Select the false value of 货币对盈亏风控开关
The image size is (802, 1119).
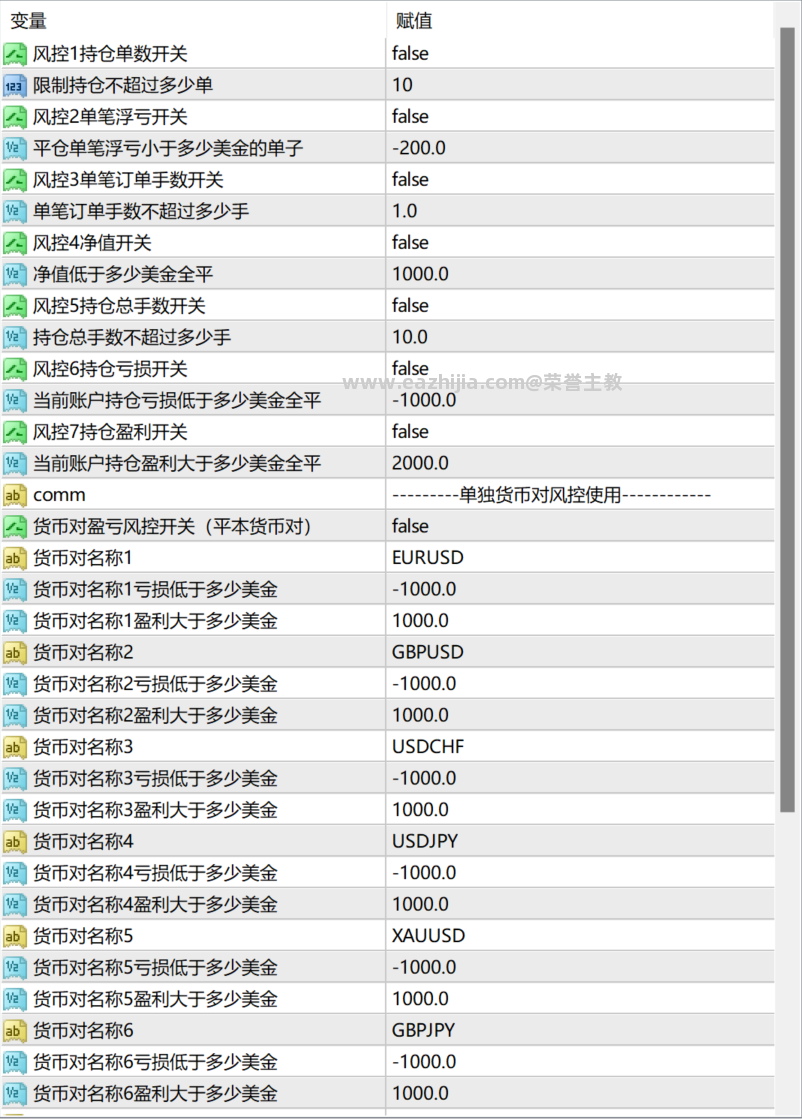pos(410,526)
